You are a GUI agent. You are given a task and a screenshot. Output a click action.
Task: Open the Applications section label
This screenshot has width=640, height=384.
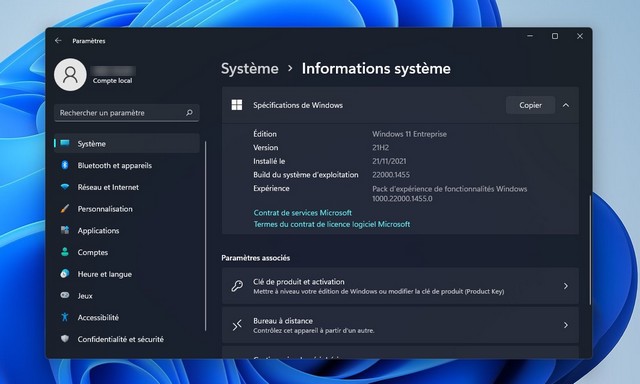click(x=98, y=231)
